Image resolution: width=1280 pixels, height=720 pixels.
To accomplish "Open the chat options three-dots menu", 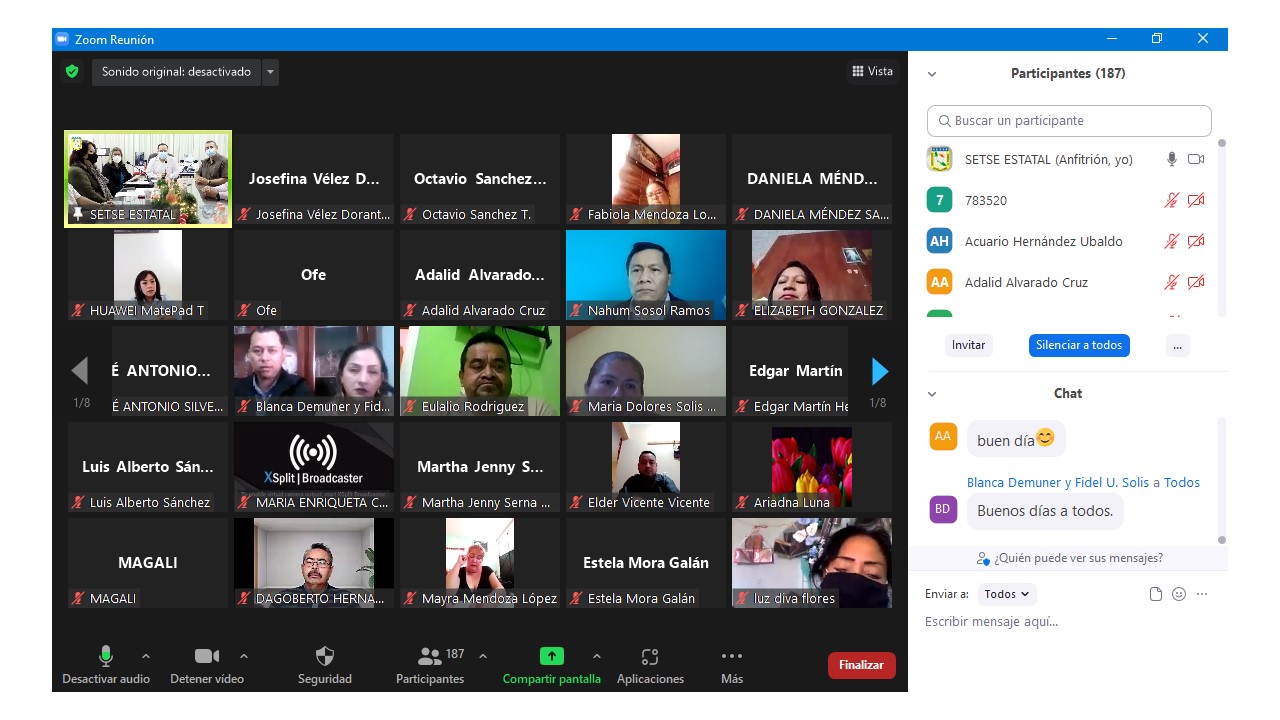I will 1202,594.
